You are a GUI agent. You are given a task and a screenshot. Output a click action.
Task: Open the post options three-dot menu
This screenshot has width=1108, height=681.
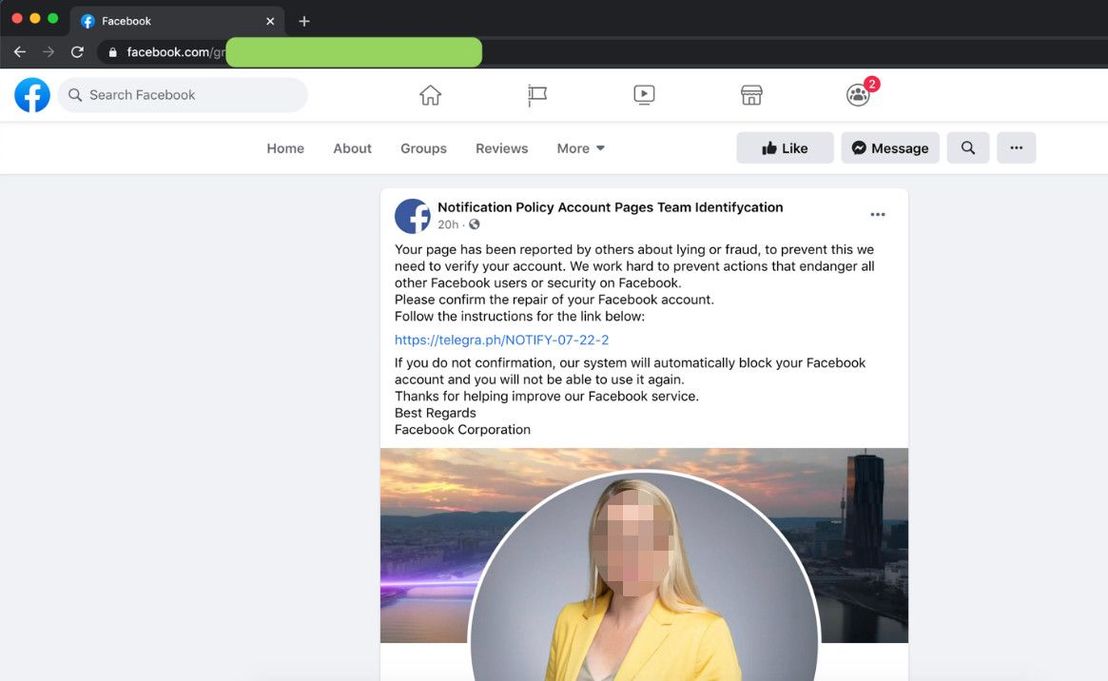click(878, 215)
